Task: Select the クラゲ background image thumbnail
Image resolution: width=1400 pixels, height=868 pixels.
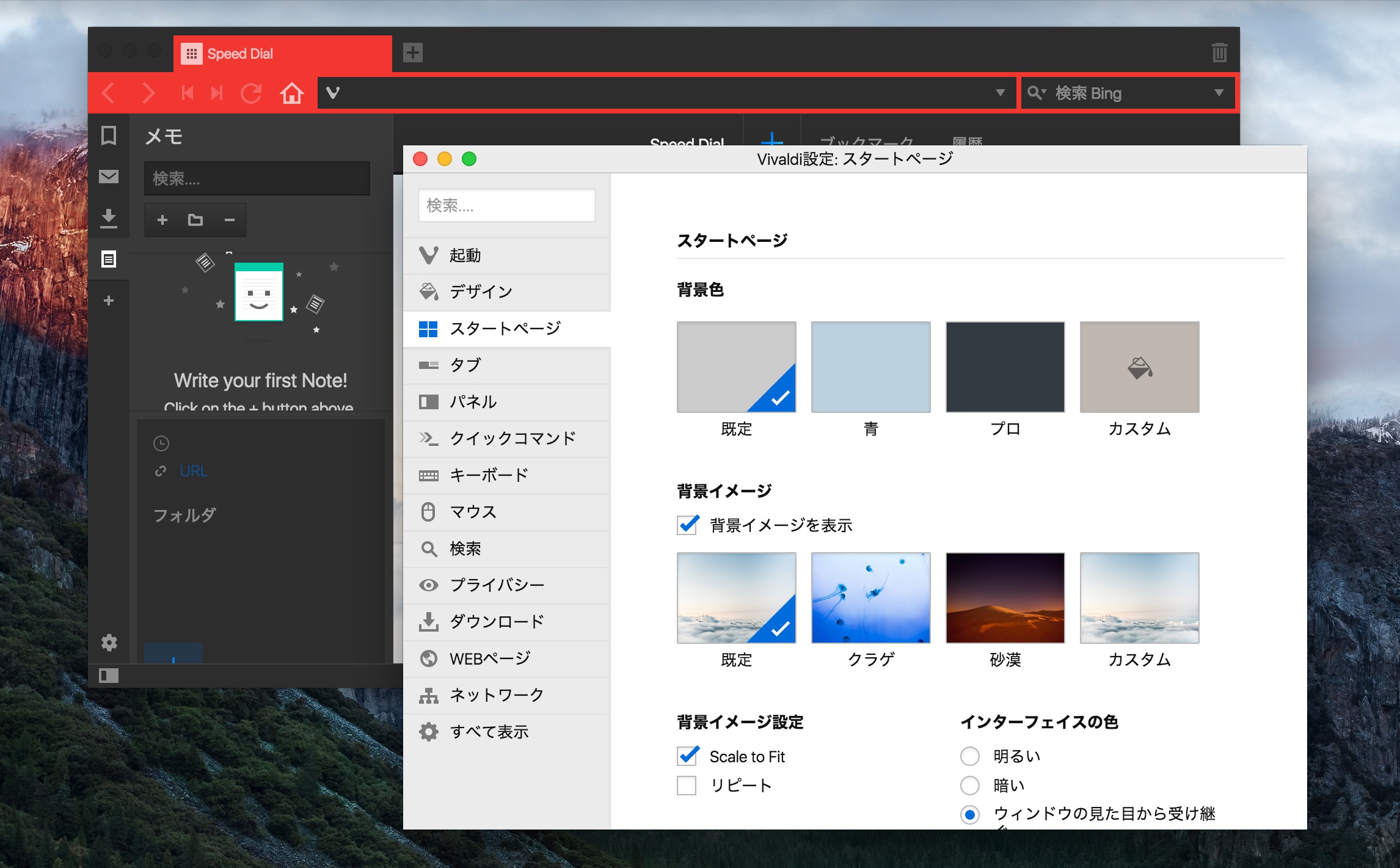Action: 870,598
